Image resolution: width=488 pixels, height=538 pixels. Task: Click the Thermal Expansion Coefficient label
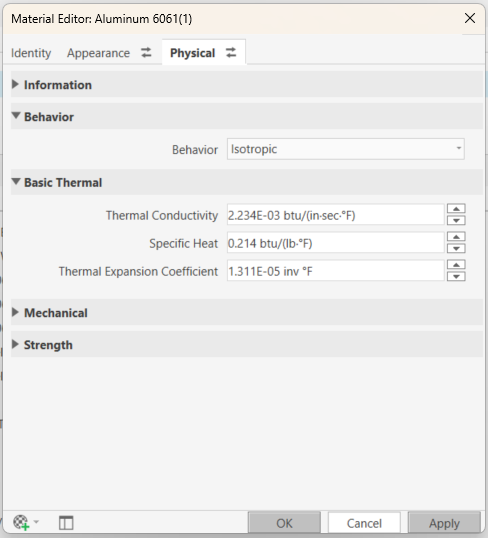[x=138, y=271]
